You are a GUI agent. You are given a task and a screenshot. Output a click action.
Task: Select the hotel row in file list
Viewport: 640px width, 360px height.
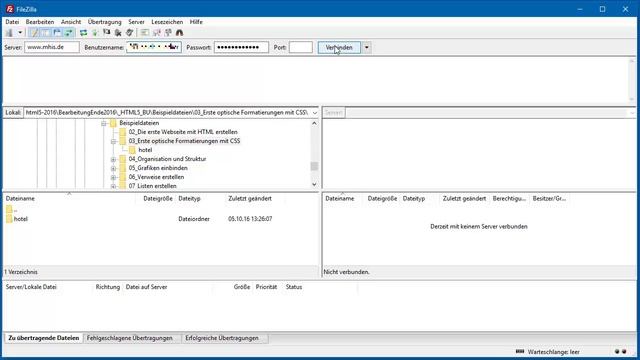160,219
